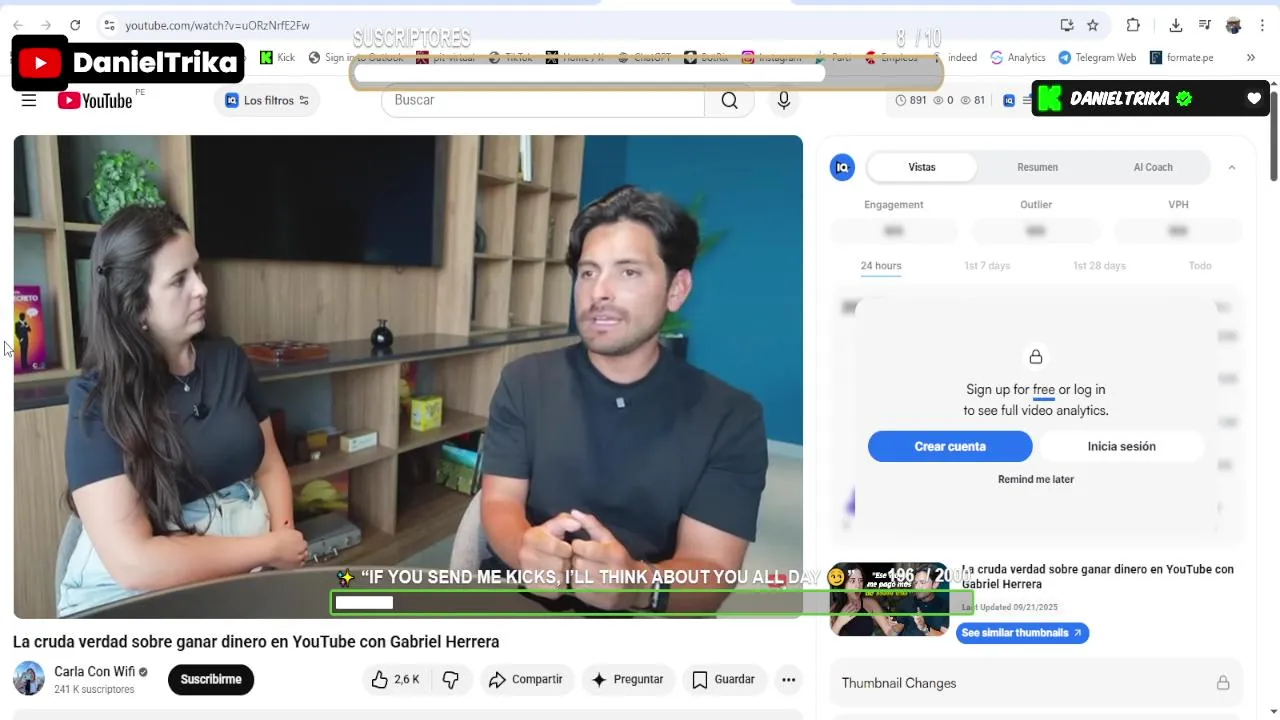
Task: Click the Buscar search field
Action: pyautogui.click(x=543, y=100)
